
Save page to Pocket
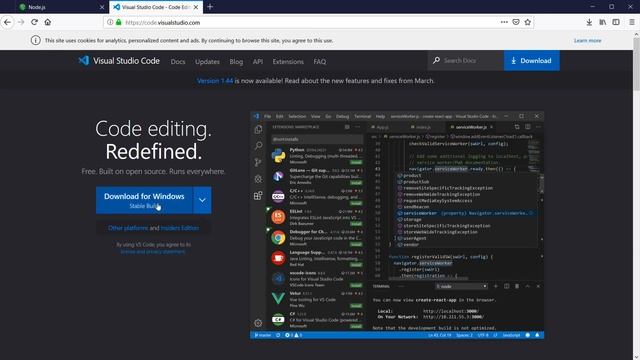516,22
